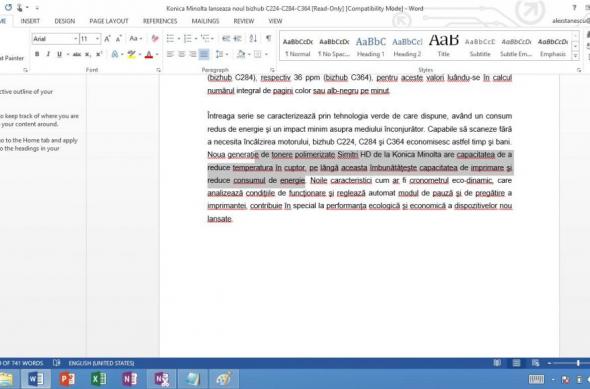Switch to the REVIEW tab
The width and height of the screenshot is (590, 389).
244,21
